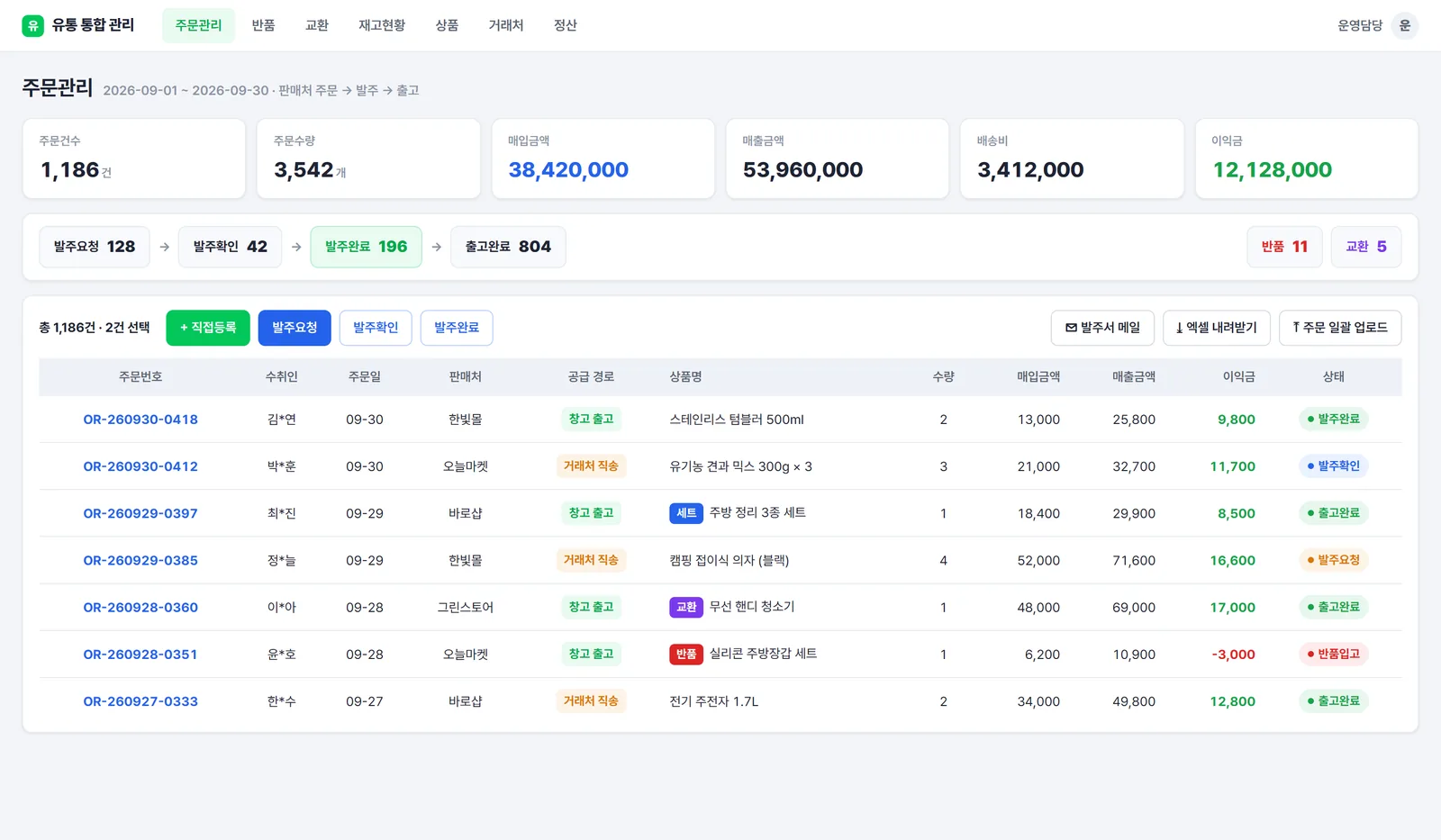Show the 반품 11 orders
Image resolution: width=1441 pixels, height=840 pixels.
1284,247
